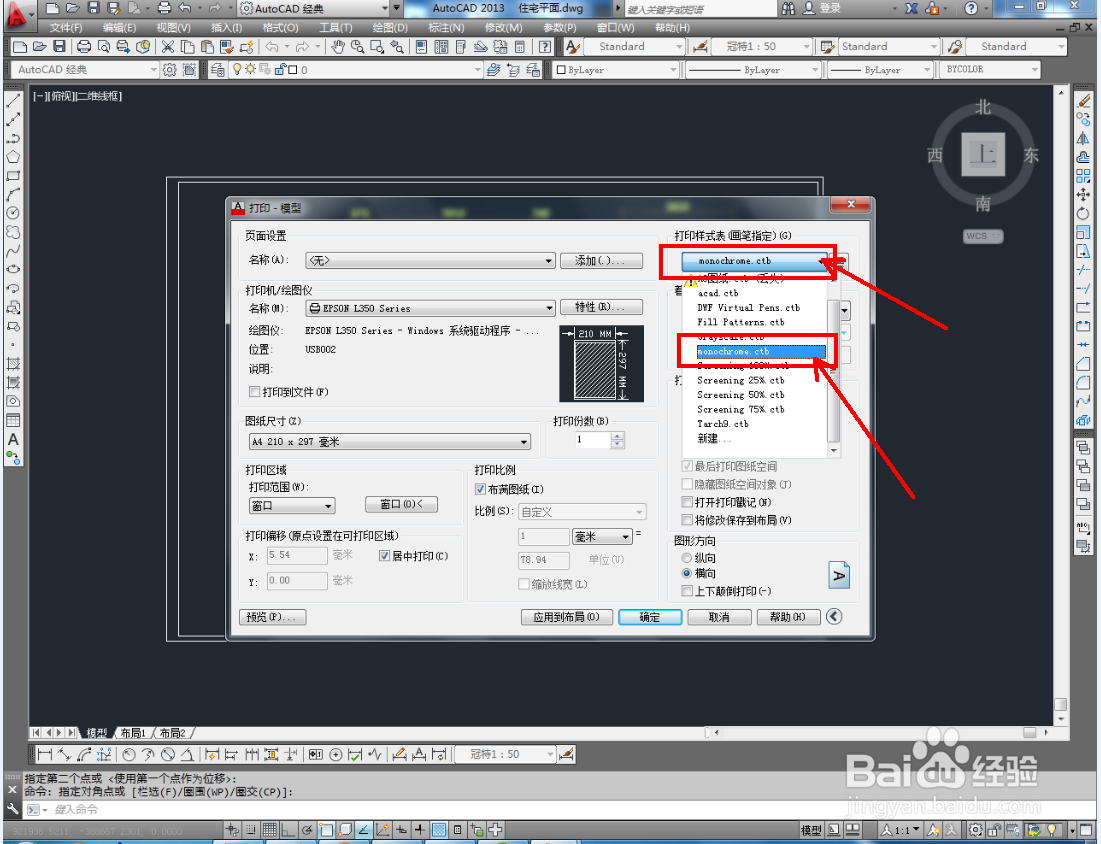Open the Tools menu
The height and width of the screenshot is (844, 1101).
coord(336,27)
